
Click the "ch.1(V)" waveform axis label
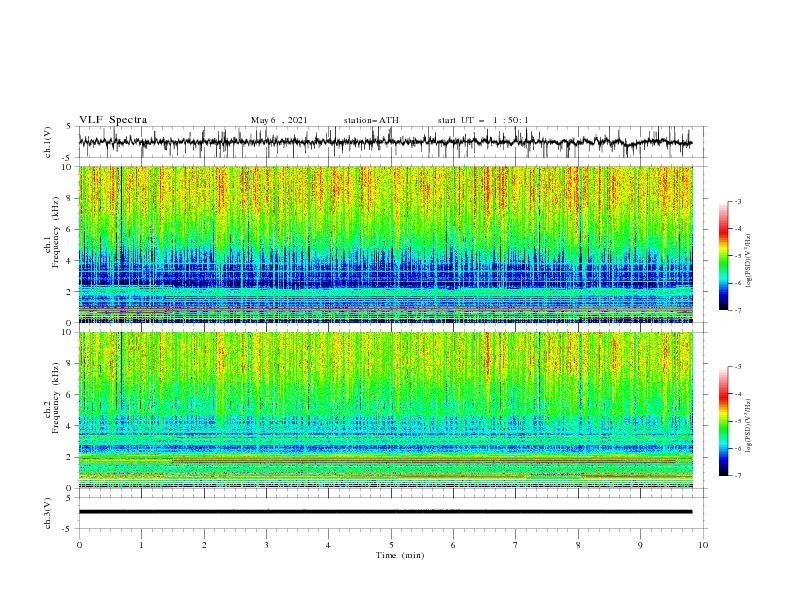point(48,142)
